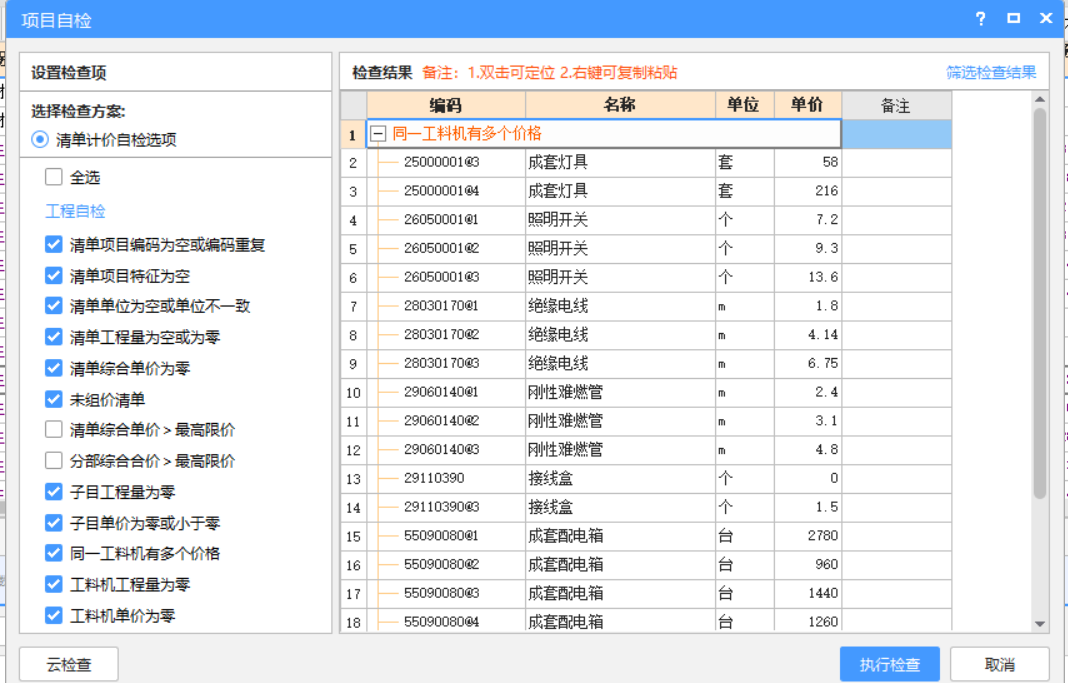Click the 单位 column header
Screen dimensions: 1068x683
[x=744, y=105]
